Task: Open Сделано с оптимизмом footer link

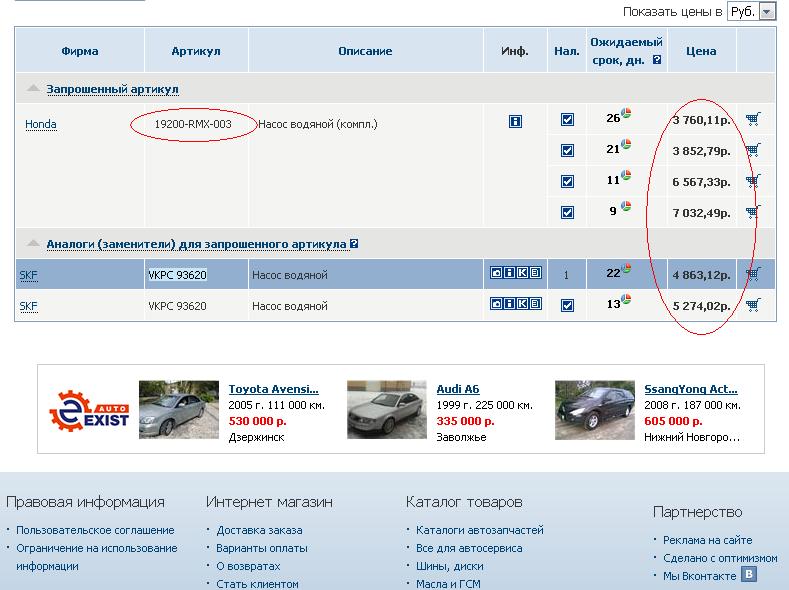Action: (720, 558)
